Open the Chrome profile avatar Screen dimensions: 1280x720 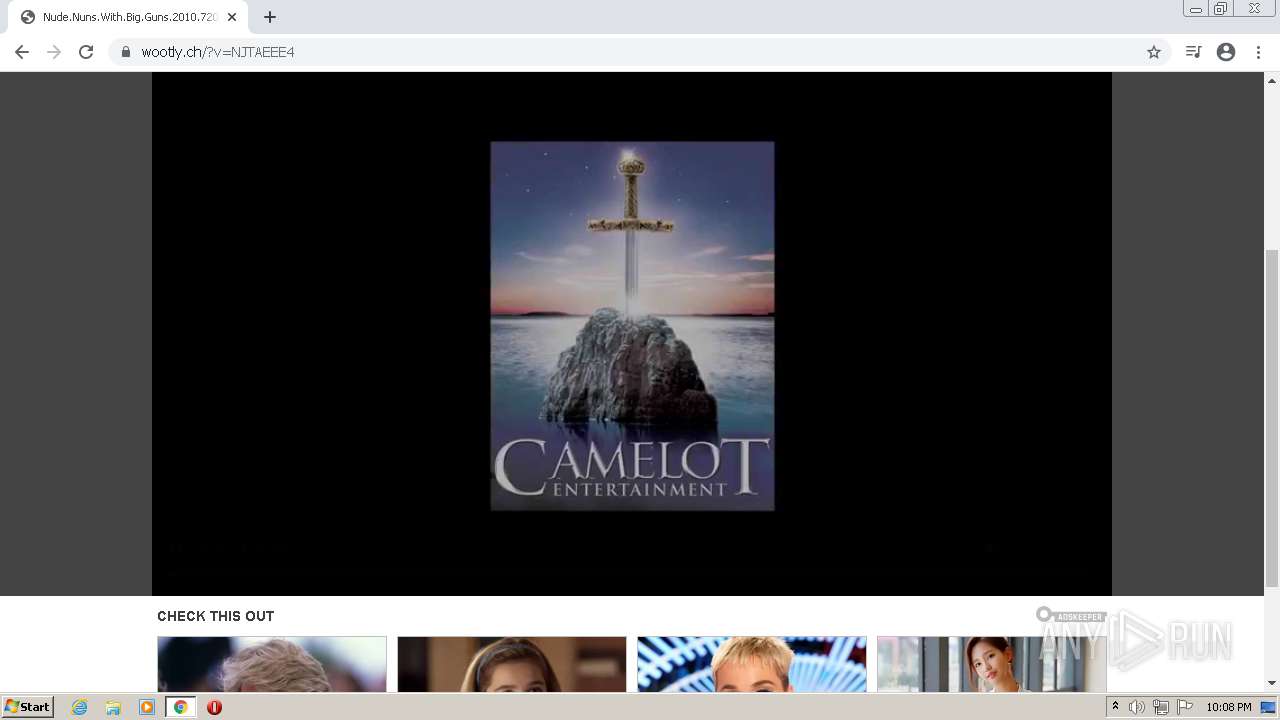(x=1226, y=52)
